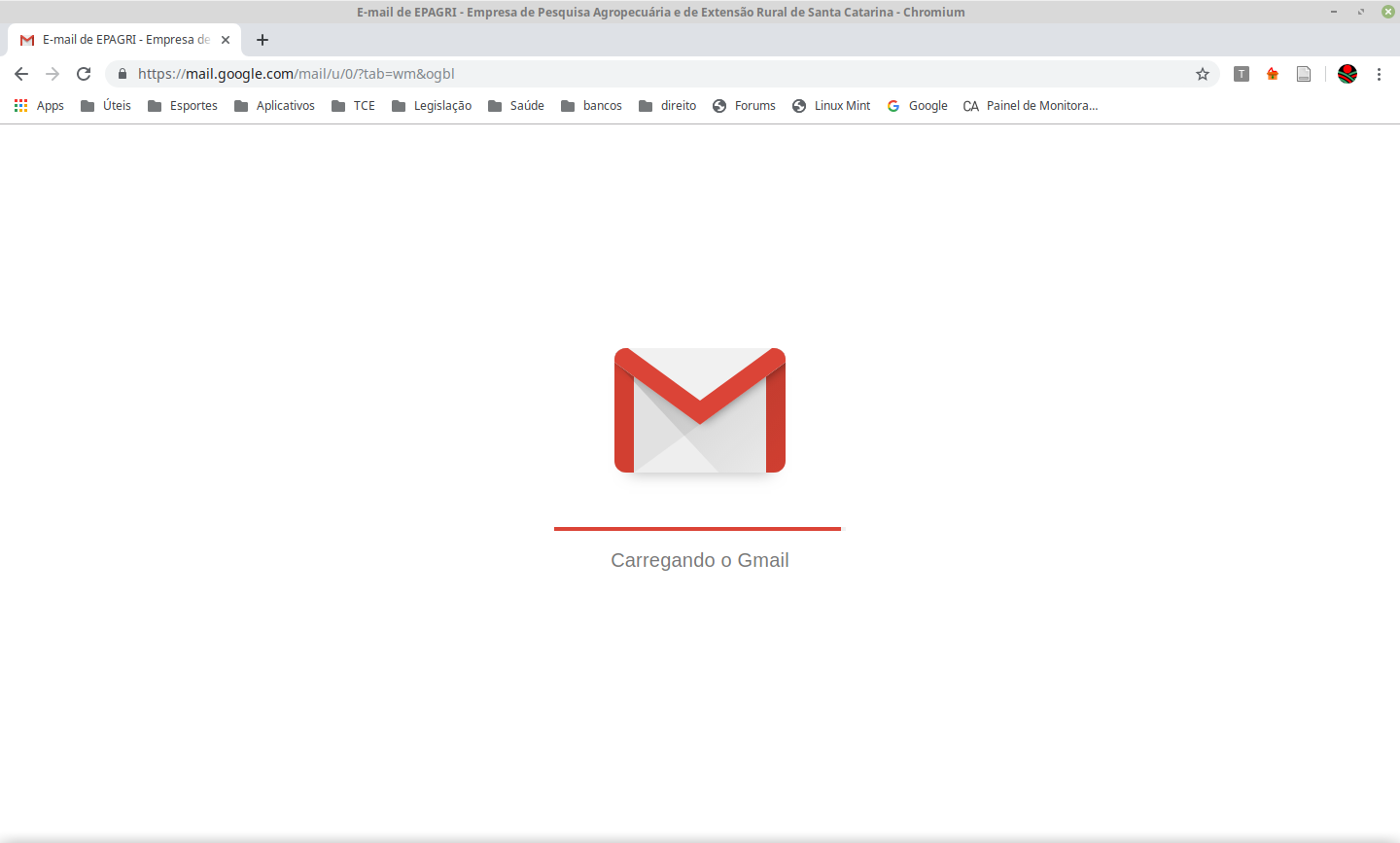Restore the Chromium window size
1400x843 pixels.
(1361, 12)
